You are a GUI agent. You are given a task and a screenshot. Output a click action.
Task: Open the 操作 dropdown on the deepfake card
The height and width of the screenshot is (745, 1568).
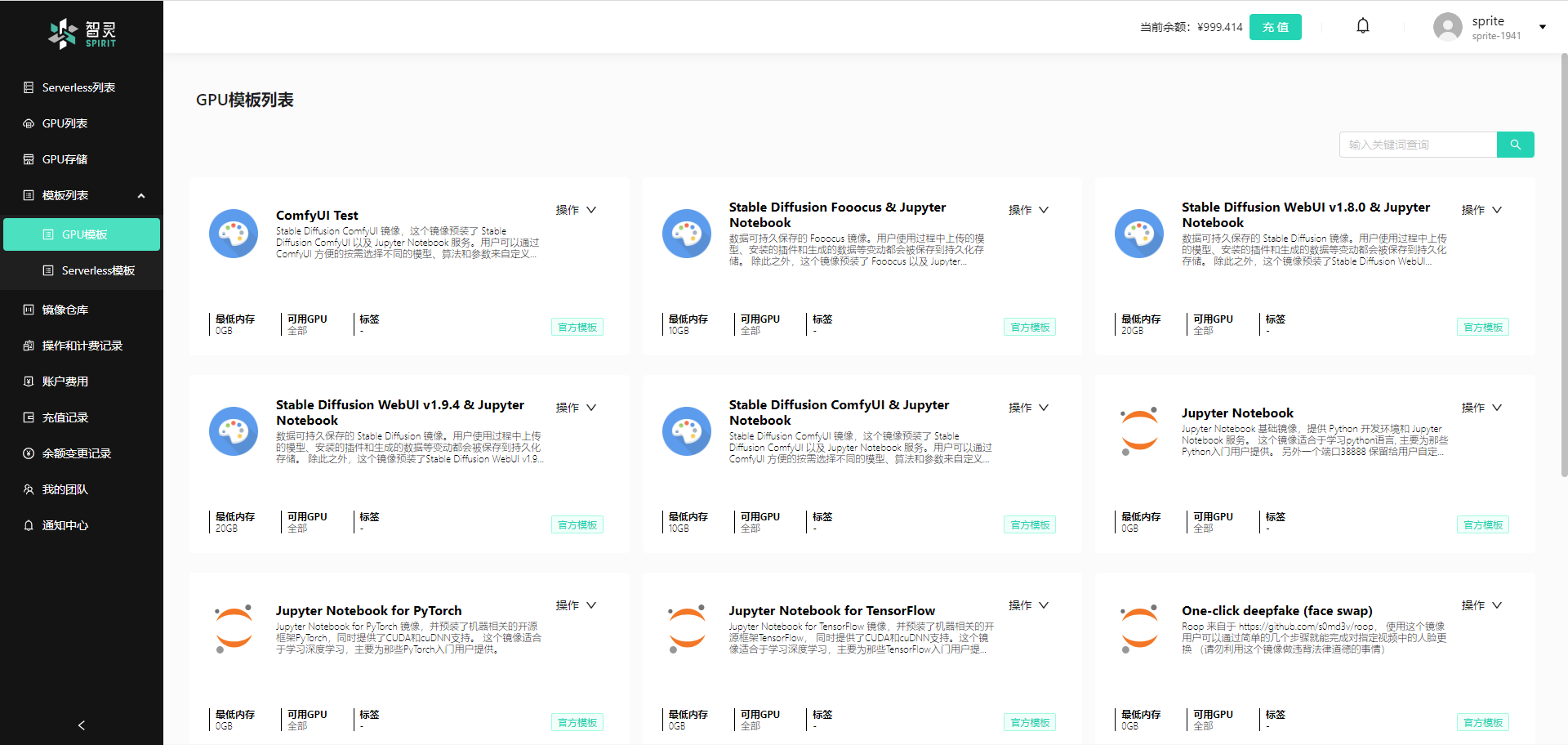click(1481, 605)
